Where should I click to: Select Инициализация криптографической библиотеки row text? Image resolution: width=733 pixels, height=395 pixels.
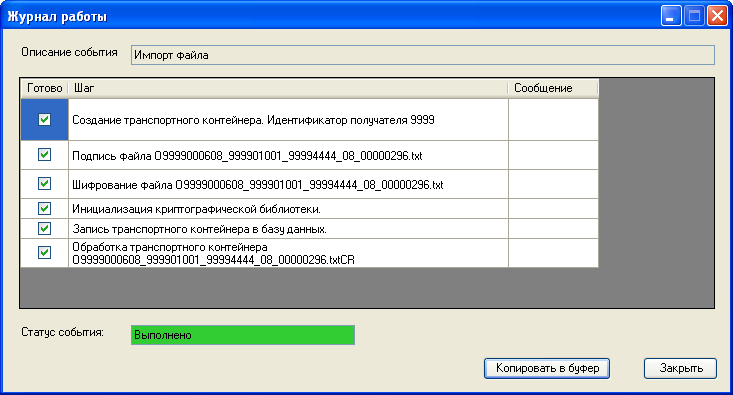click(196, 209)
